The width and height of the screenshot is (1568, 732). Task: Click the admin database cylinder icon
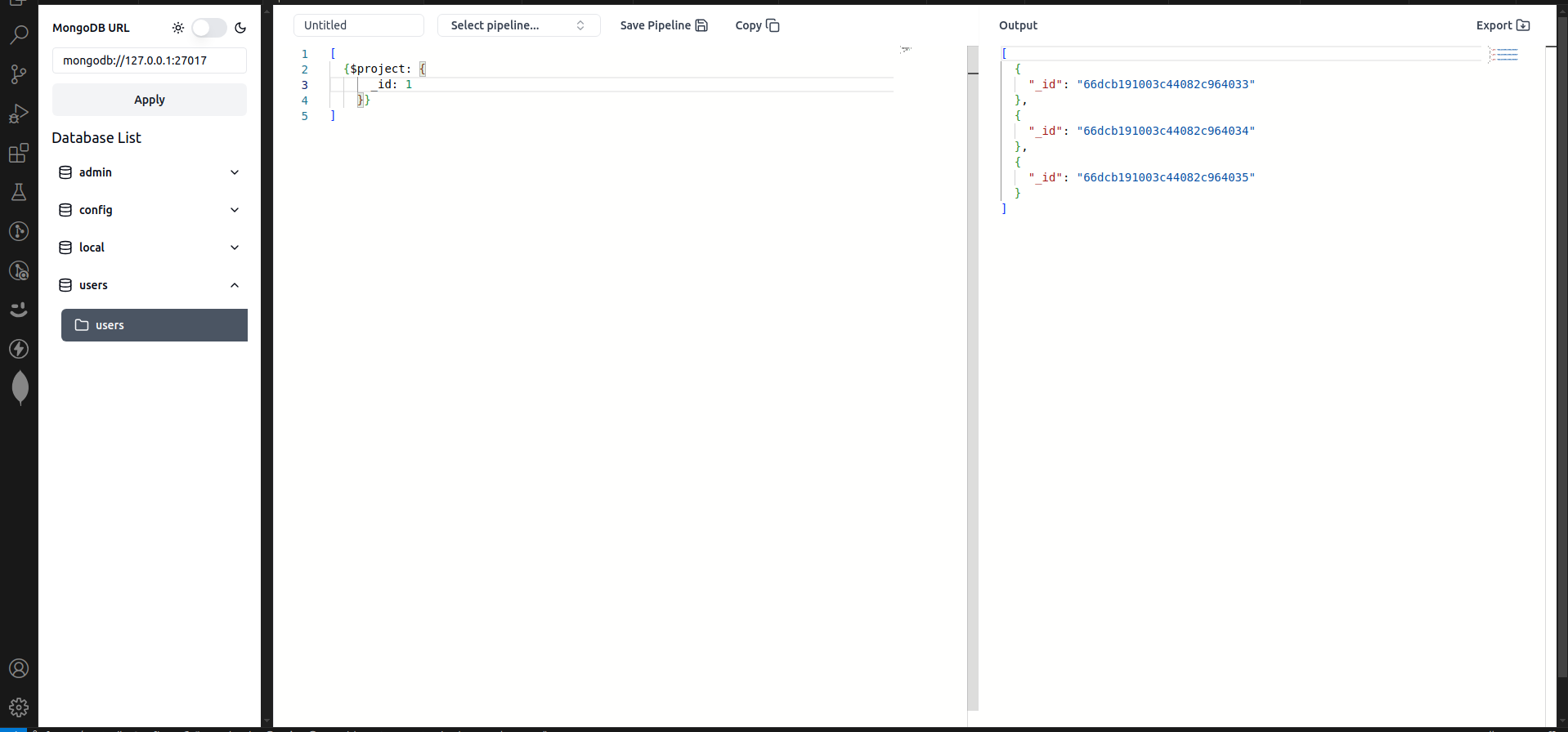coord(65,172)
